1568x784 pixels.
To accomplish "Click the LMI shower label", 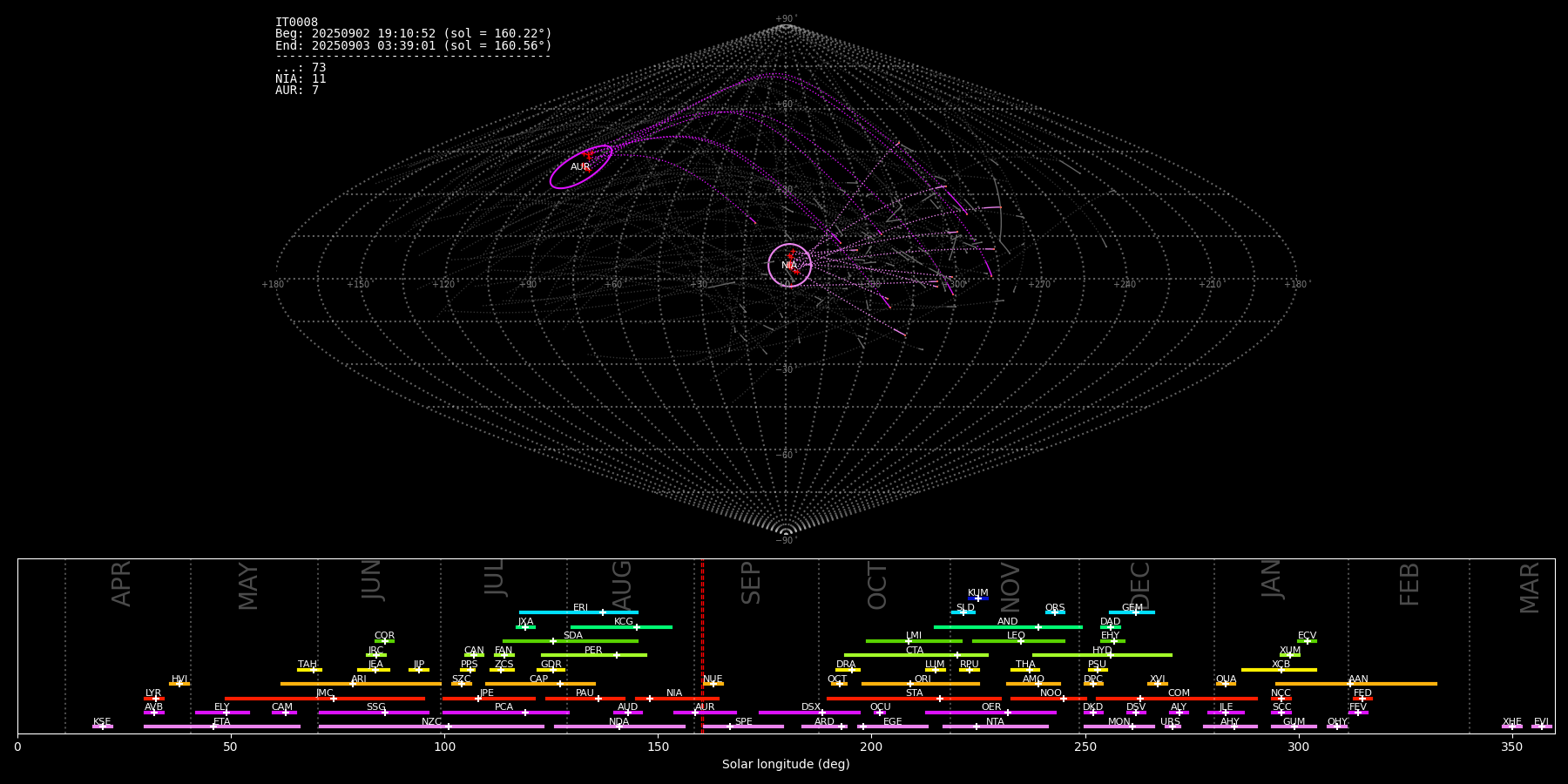I will pos(913,636).
